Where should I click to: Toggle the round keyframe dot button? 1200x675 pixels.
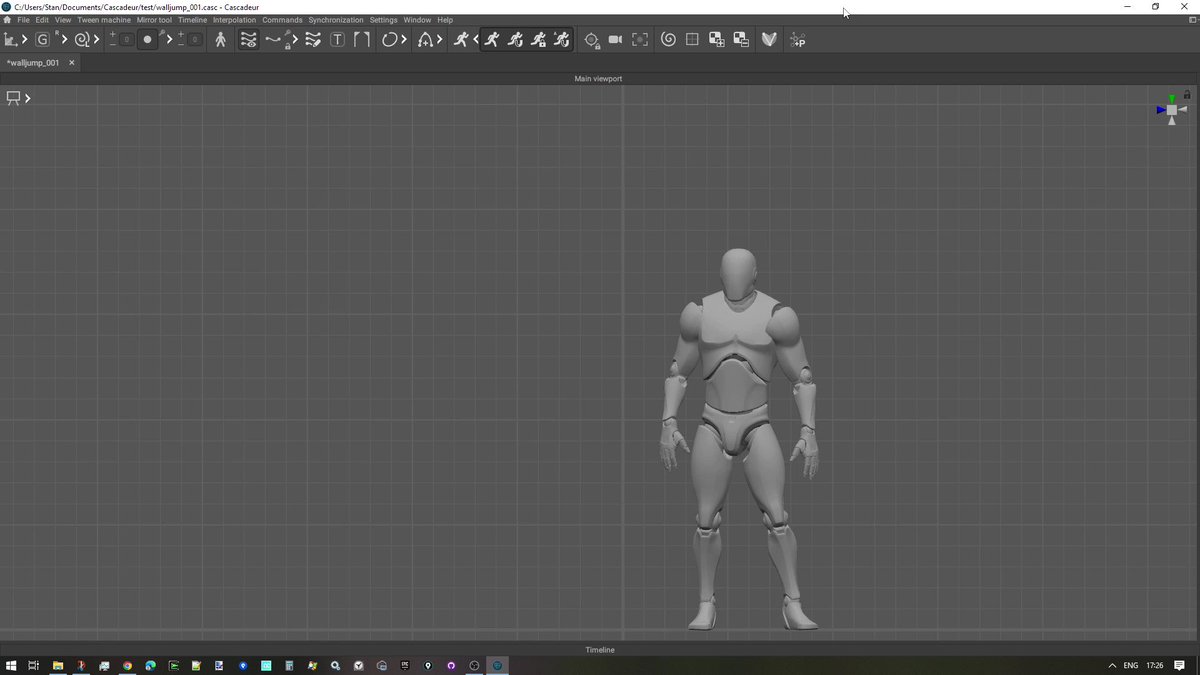point(148,40)
